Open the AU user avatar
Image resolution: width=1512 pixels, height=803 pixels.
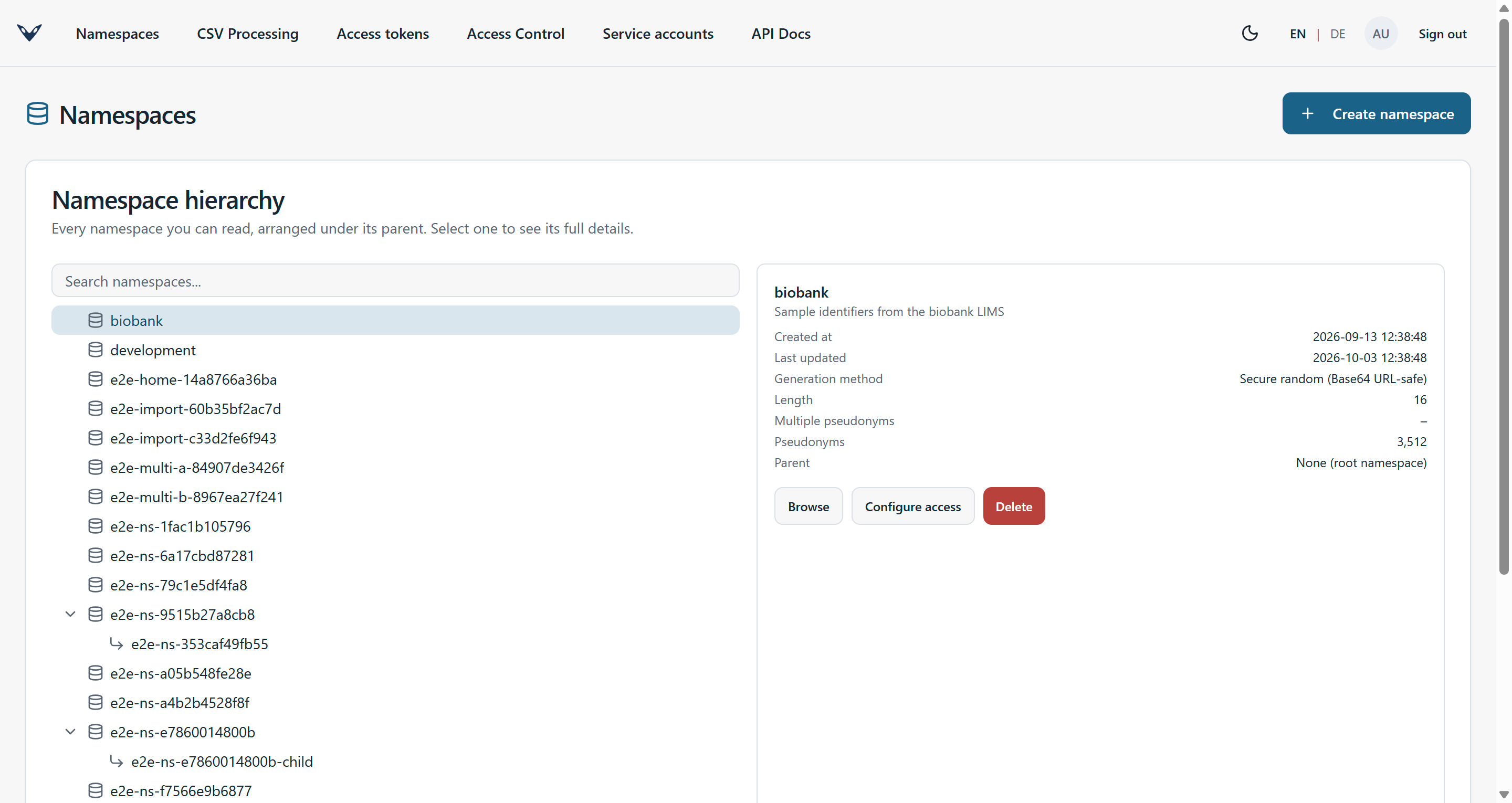point(1381,34)
